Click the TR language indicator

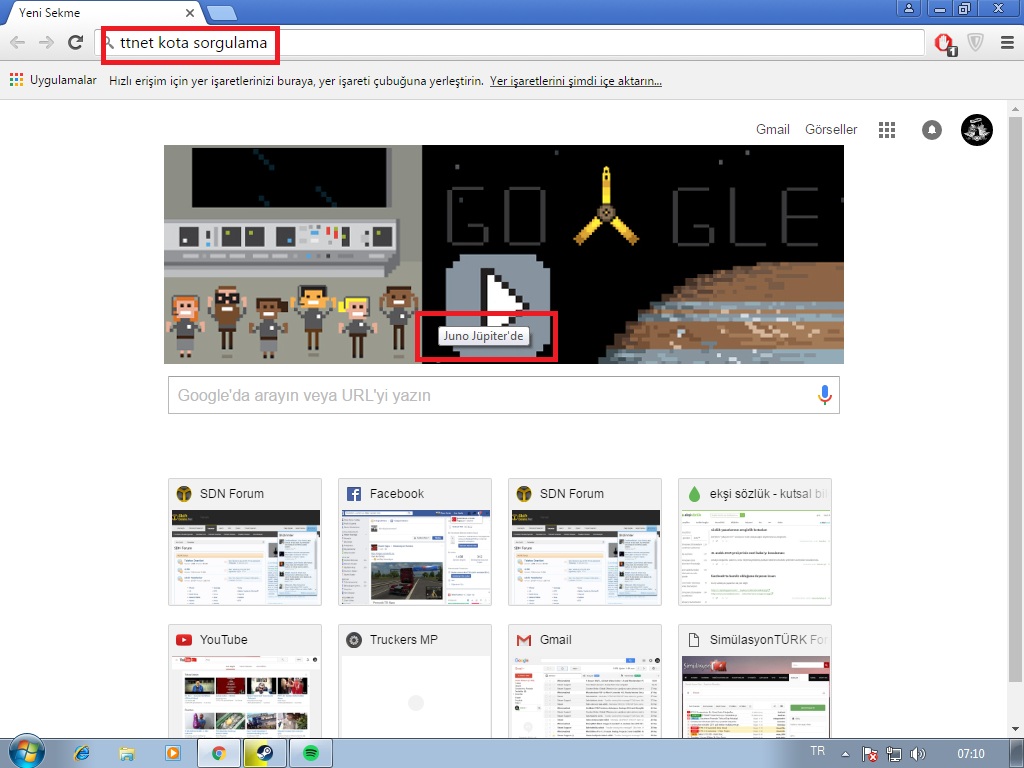click(x=817, y=751)
